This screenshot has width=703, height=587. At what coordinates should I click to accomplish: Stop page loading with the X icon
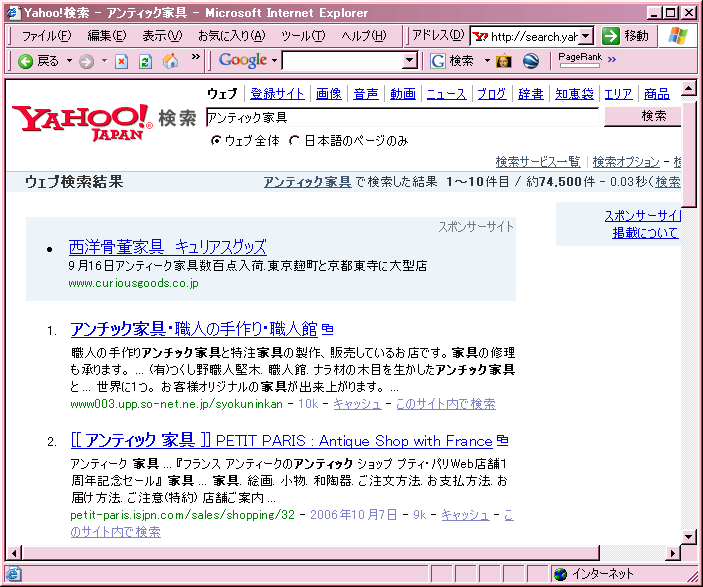pos(122,61)
